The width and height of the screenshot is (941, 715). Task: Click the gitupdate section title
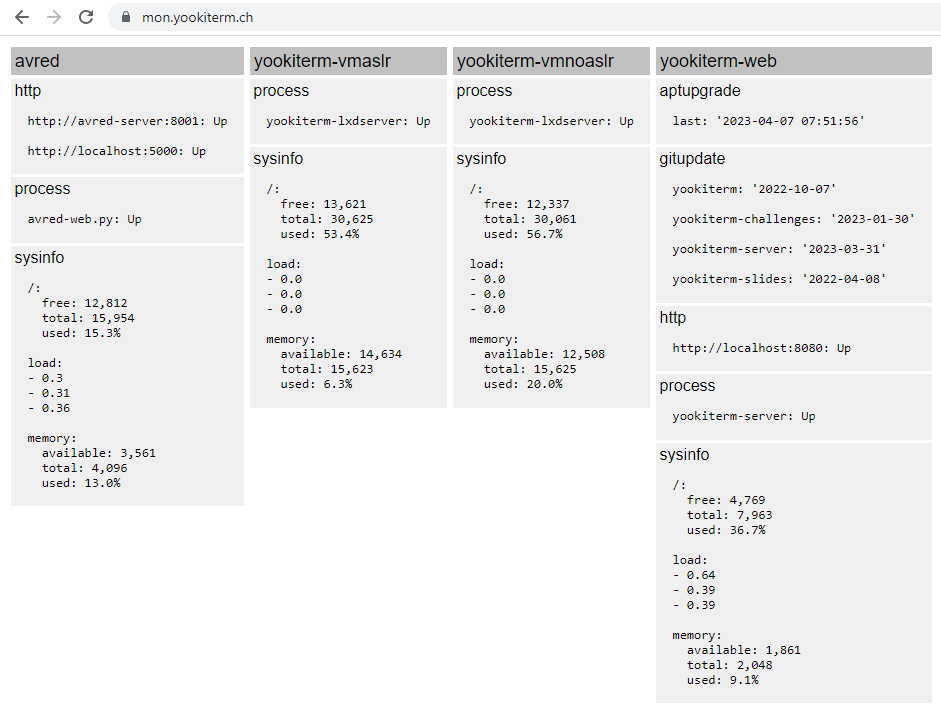(692, 159)
